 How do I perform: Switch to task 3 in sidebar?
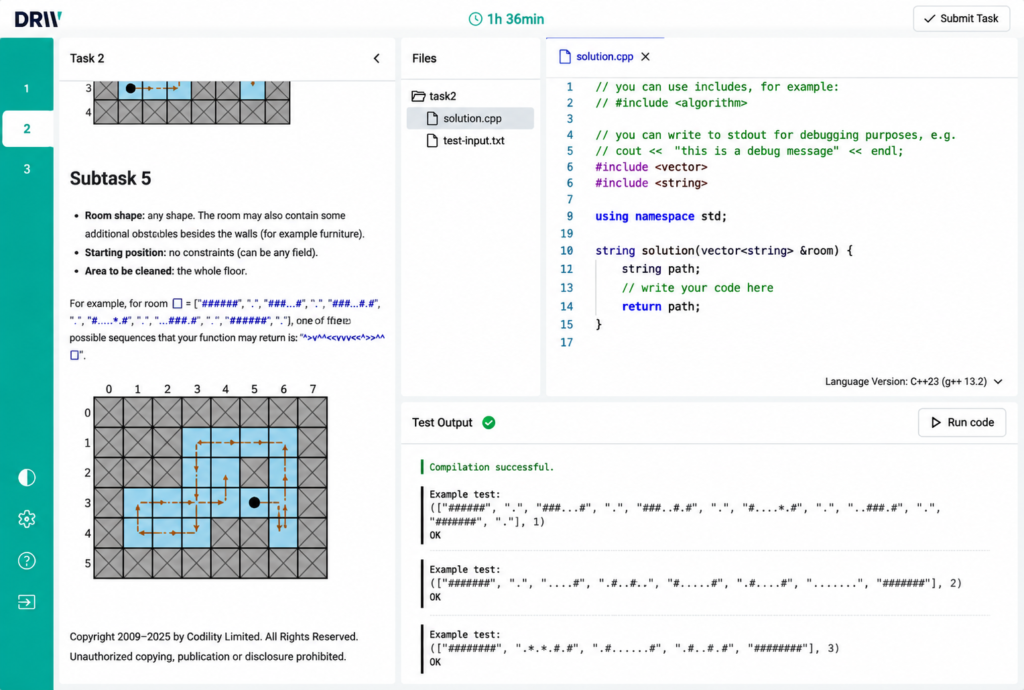[x=27, y=169]
